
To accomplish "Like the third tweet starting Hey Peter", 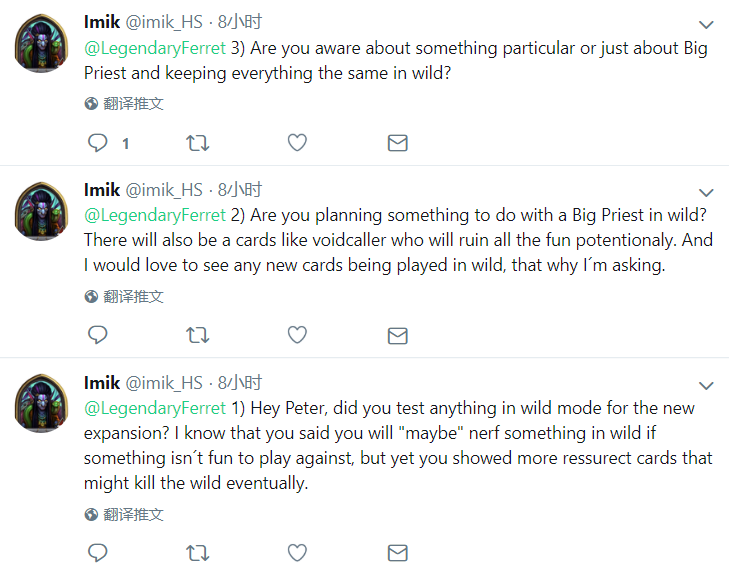I will [x=297, y=552].
